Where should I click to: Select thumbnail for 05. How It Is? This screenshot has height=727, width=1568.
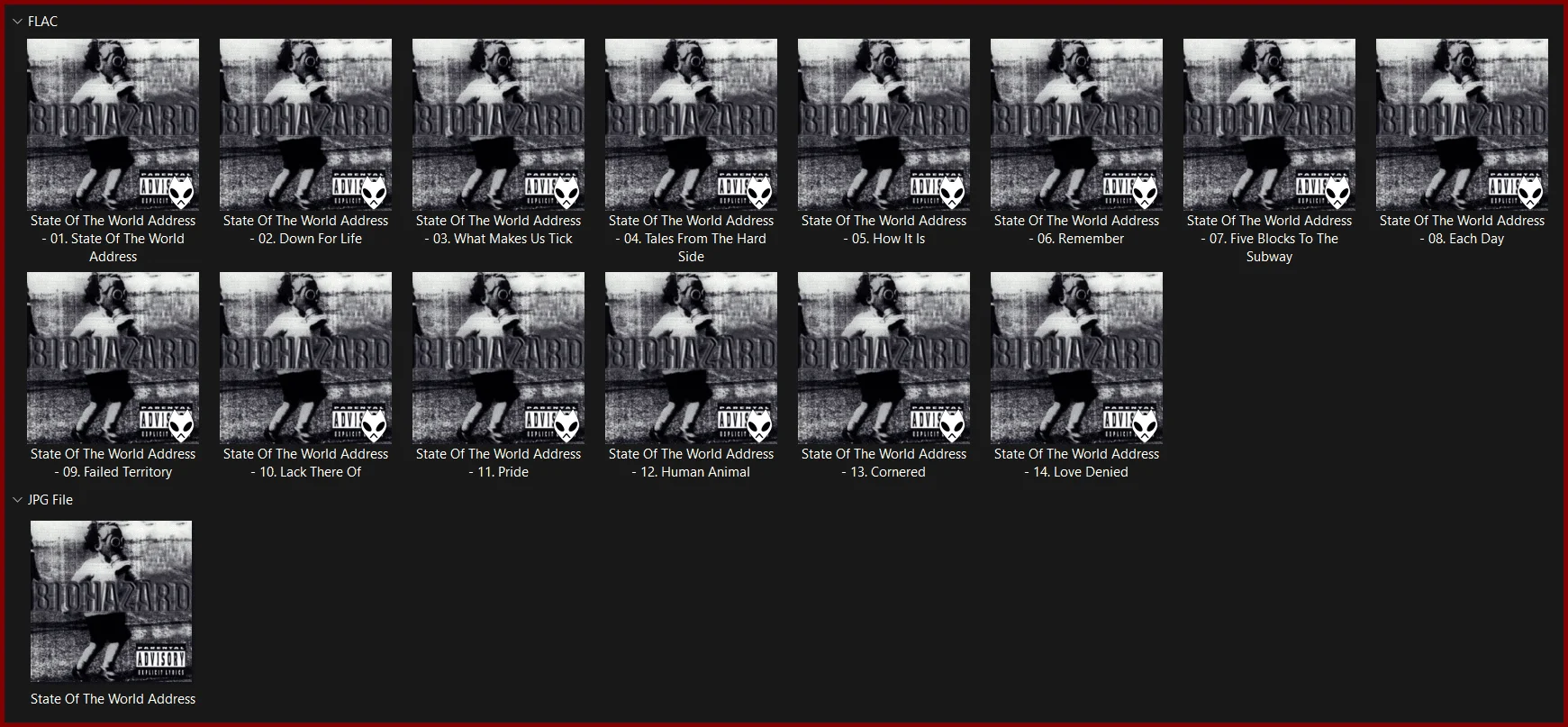[884, 124]
